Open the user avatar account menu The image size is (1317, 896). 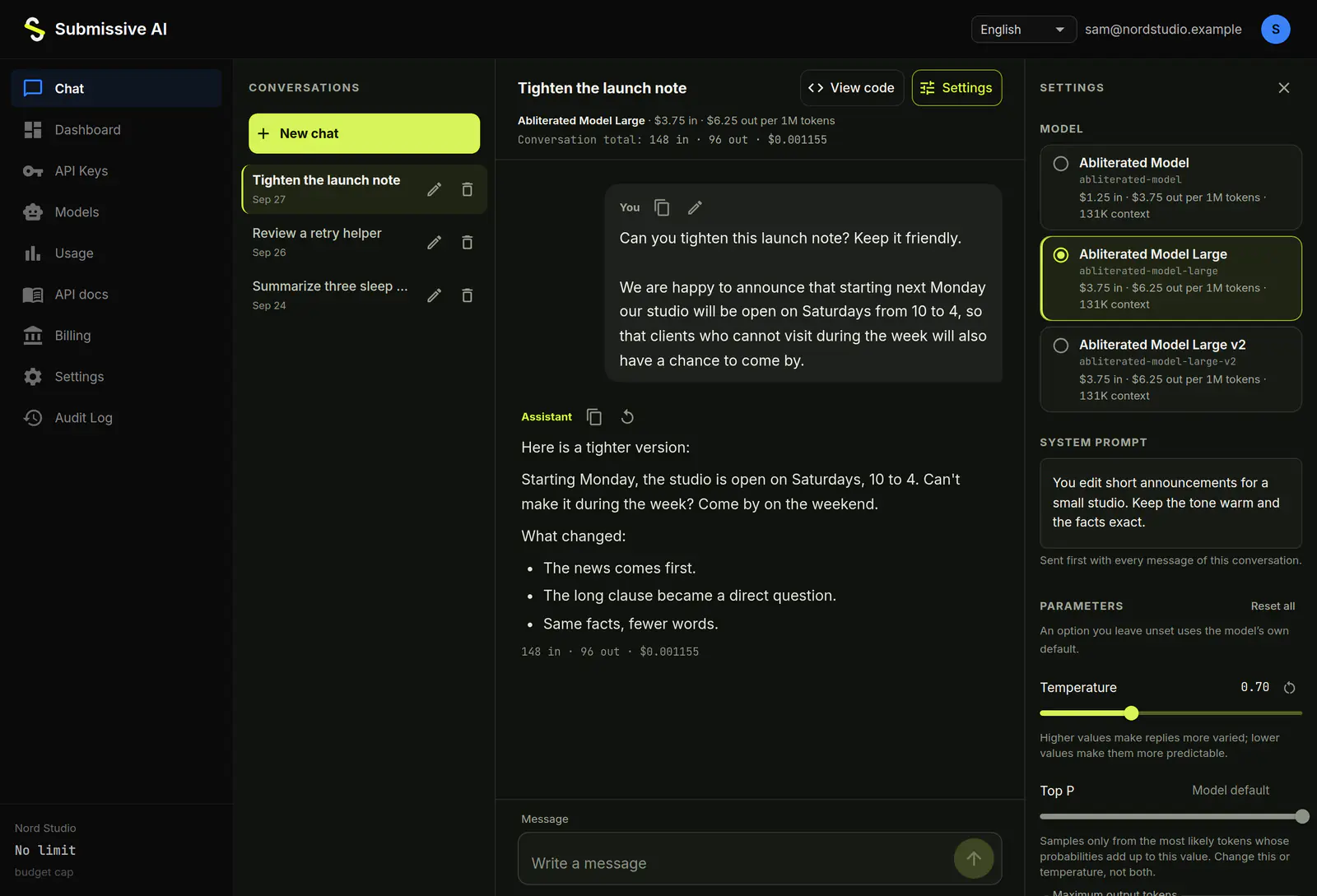pos(1275,30)
